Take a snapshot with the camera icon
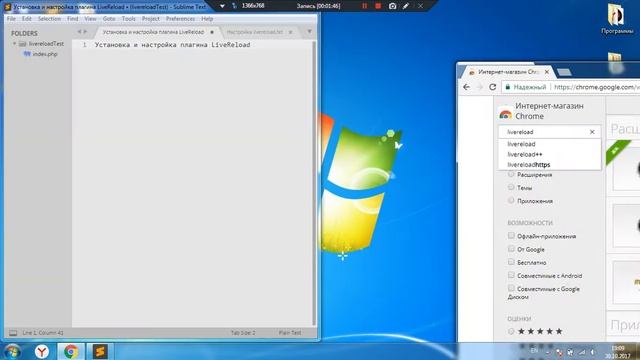 pyautogui.click(x=392, y=6)
